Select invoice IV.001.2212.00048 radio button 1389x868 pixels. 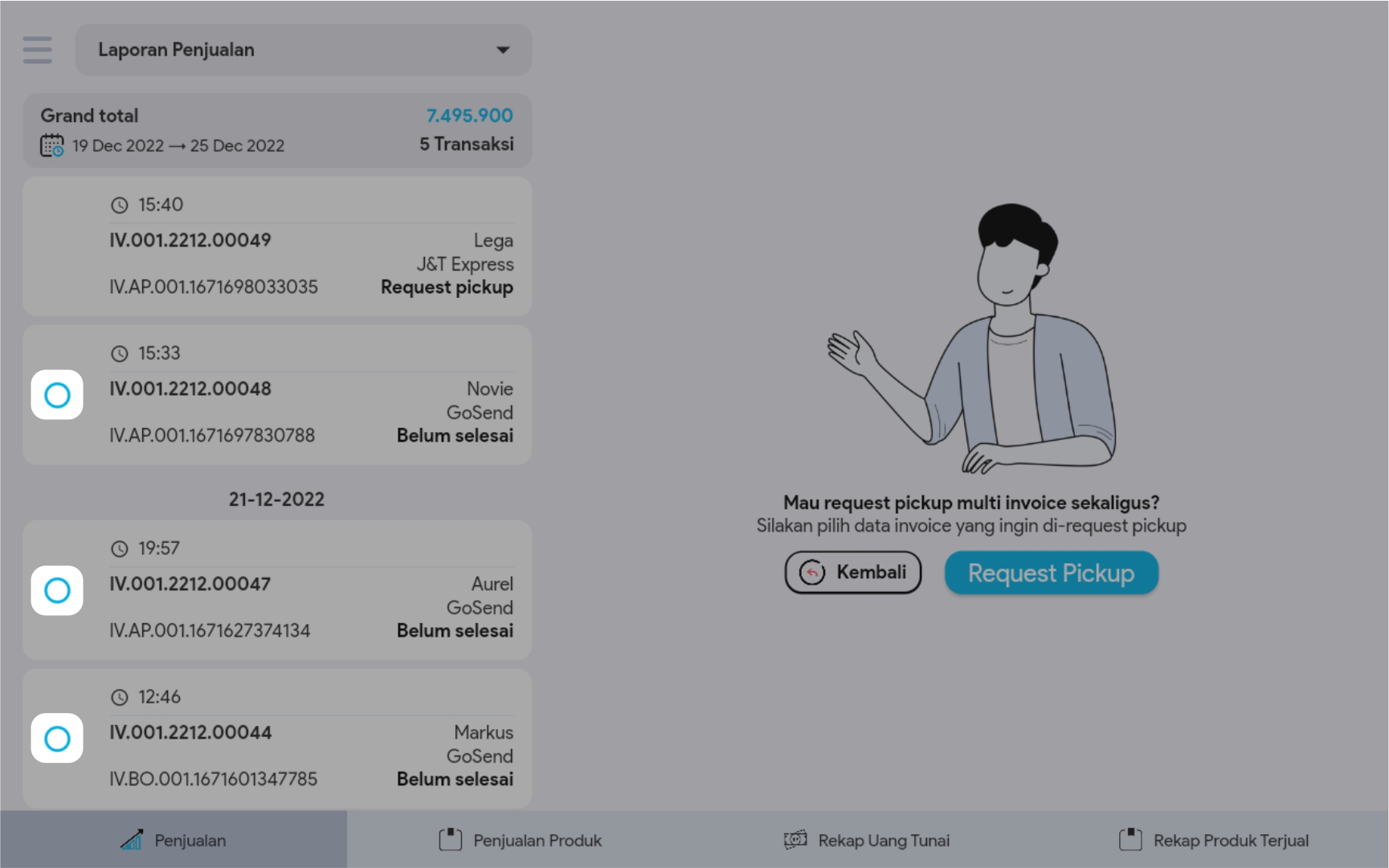(57, 395)
